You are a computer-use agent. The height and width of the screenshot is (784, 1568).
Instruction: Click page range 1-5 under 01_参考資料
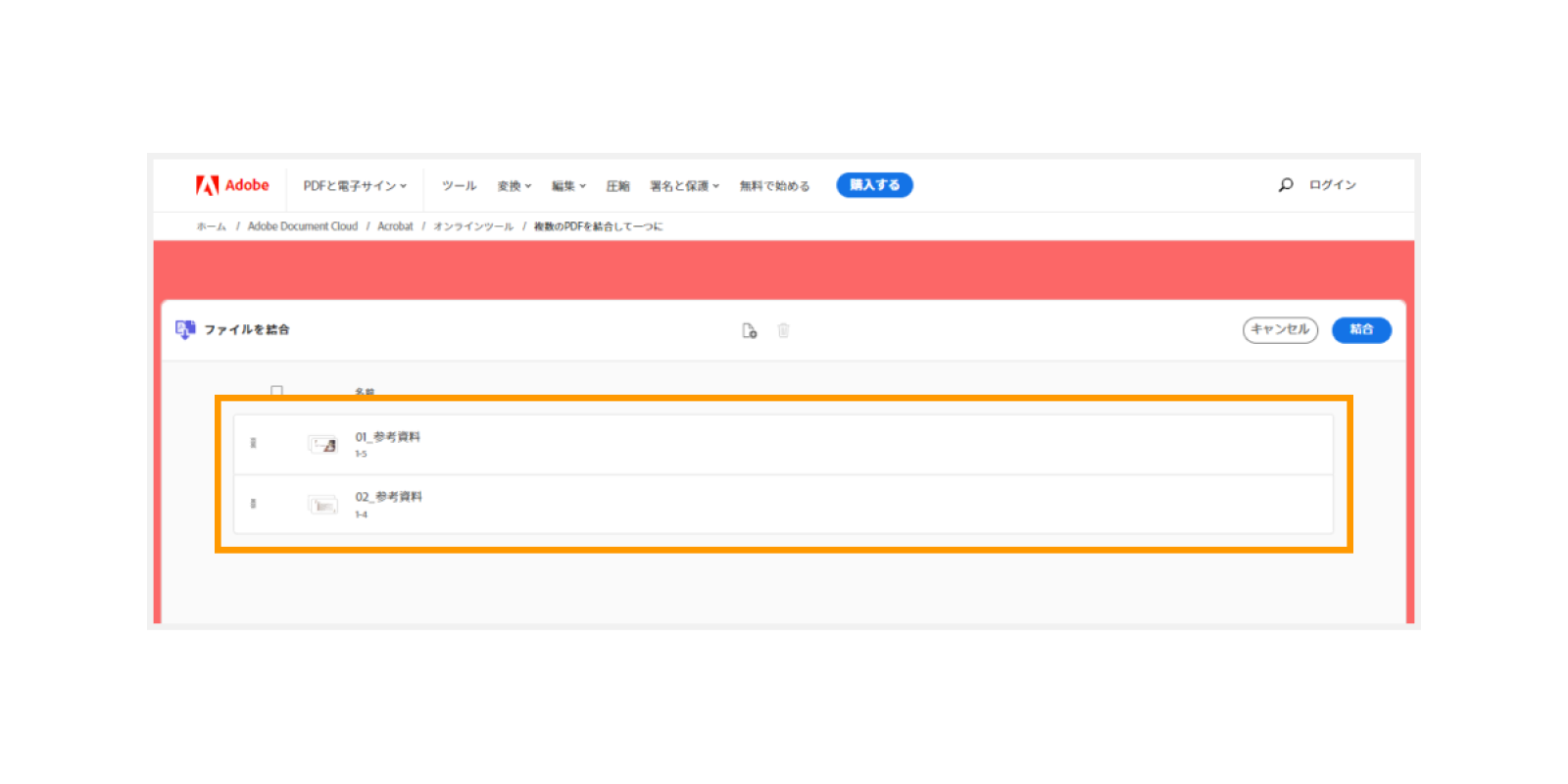(361, 455)
